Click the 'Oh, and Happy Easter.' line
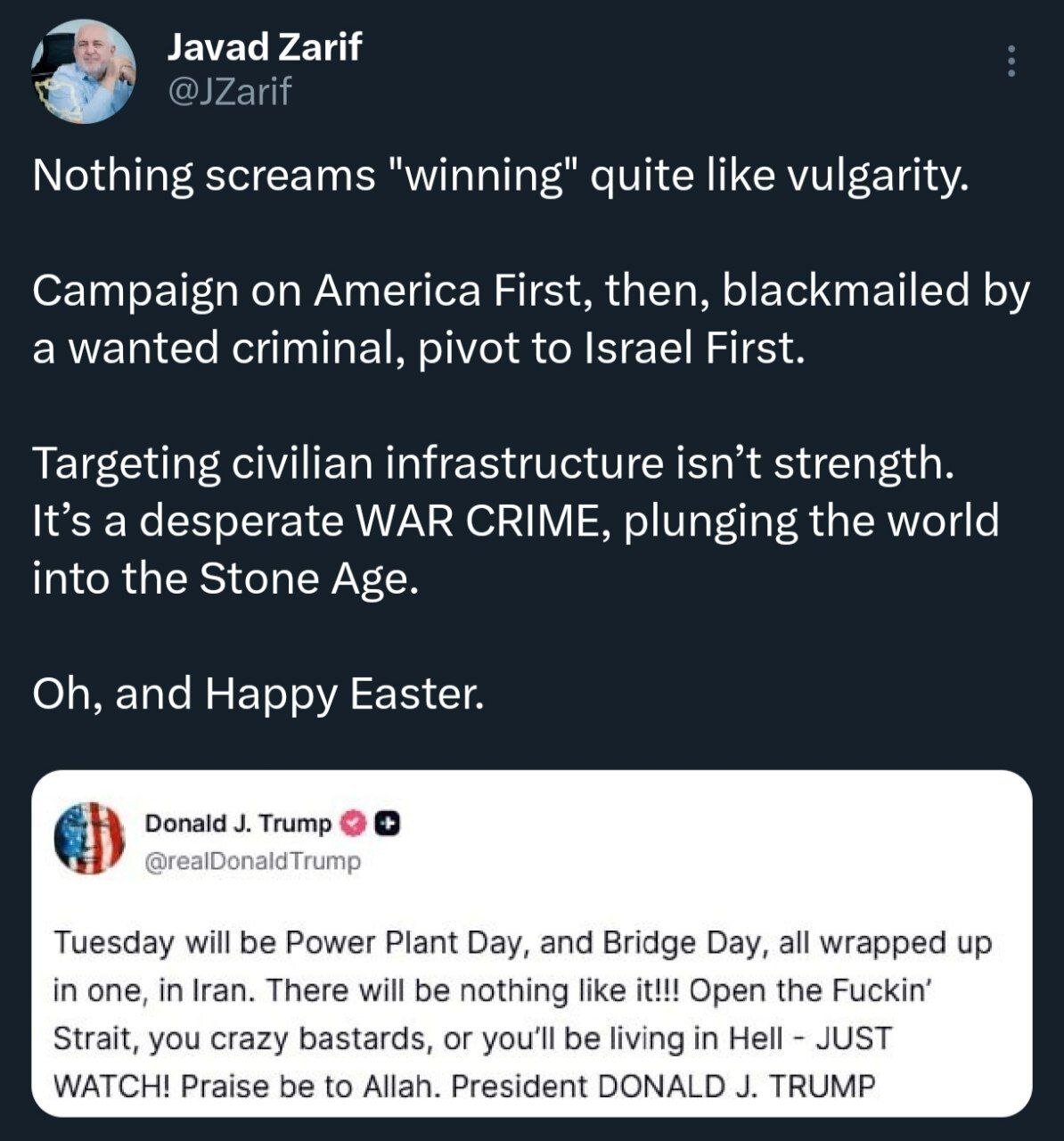Viewport: 1064px width, 1141px height. click(258, 694)
